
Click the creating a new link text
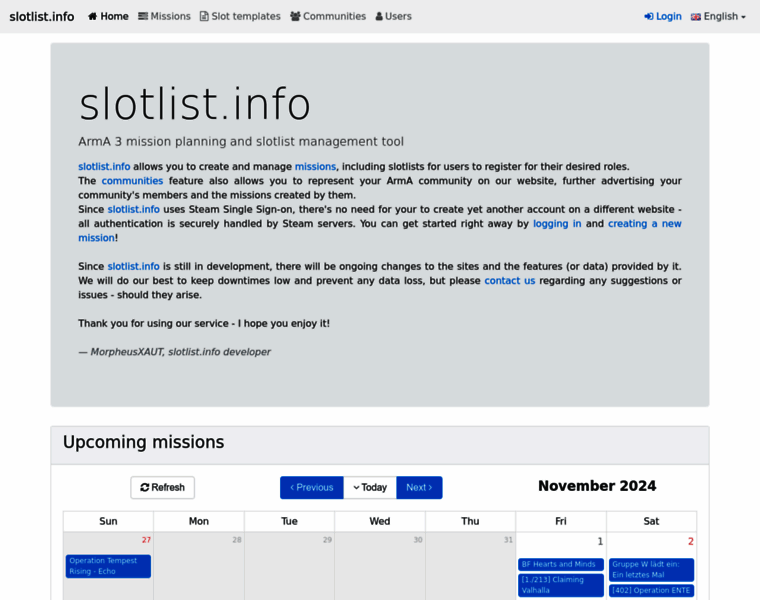(x=645, y=224)
